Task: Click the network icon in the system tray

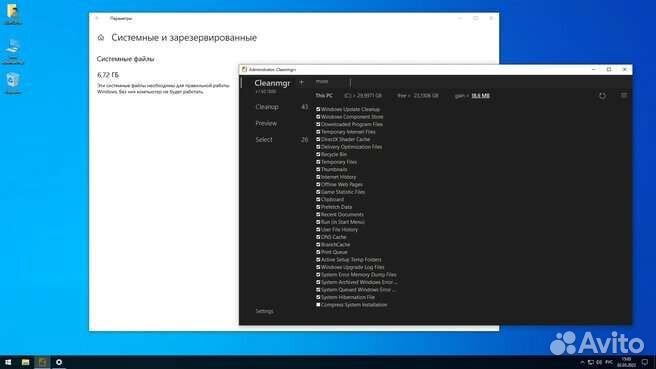Action: (591, 362)
